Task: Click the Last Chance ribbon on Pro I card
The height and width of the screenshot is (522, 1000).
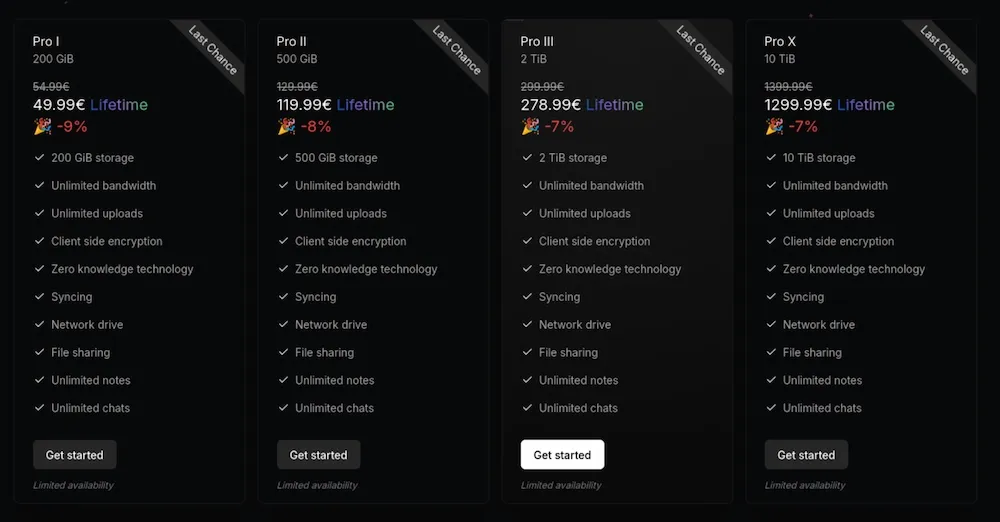Action: point(213,51)
